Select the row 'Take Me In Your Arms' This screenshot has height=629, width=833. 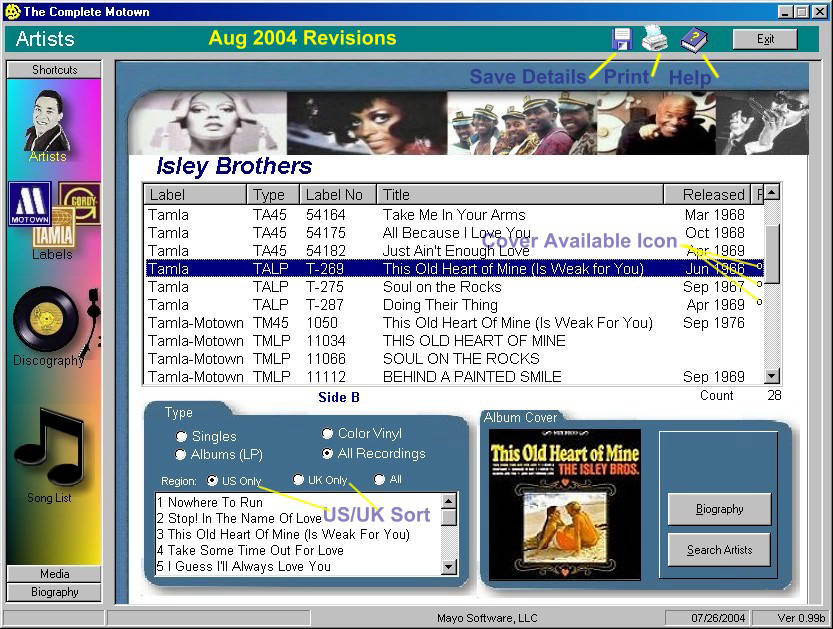click(454, 215)
